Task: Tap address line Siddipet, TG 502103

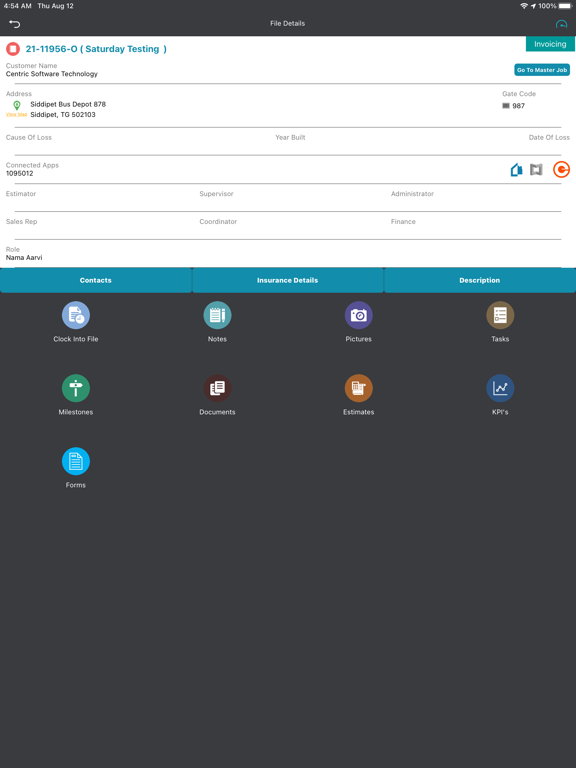Action: 63,115
